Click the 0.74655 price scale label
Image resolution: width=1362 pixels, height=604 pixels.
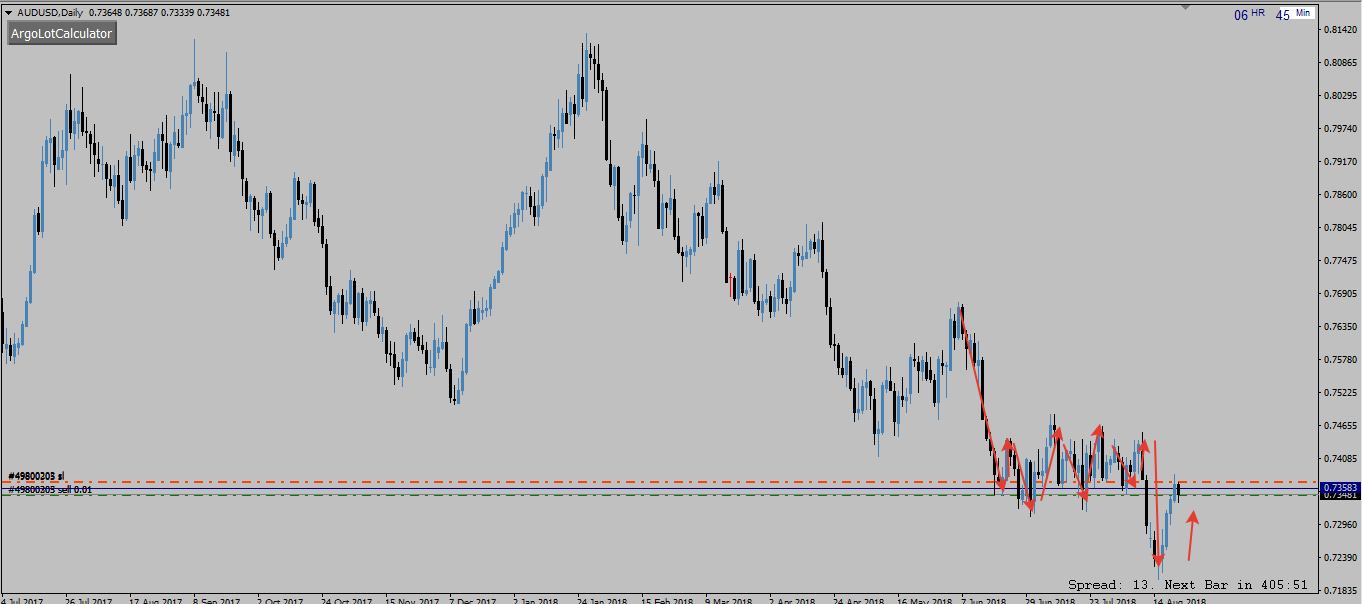(1340, 426)
